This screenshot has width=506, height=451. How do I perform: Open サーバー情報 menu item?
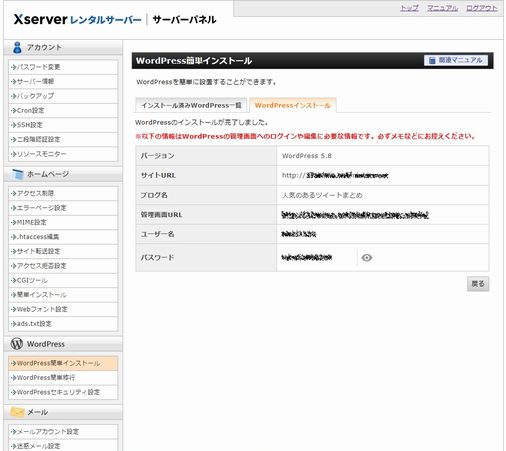tap(63, 81)
